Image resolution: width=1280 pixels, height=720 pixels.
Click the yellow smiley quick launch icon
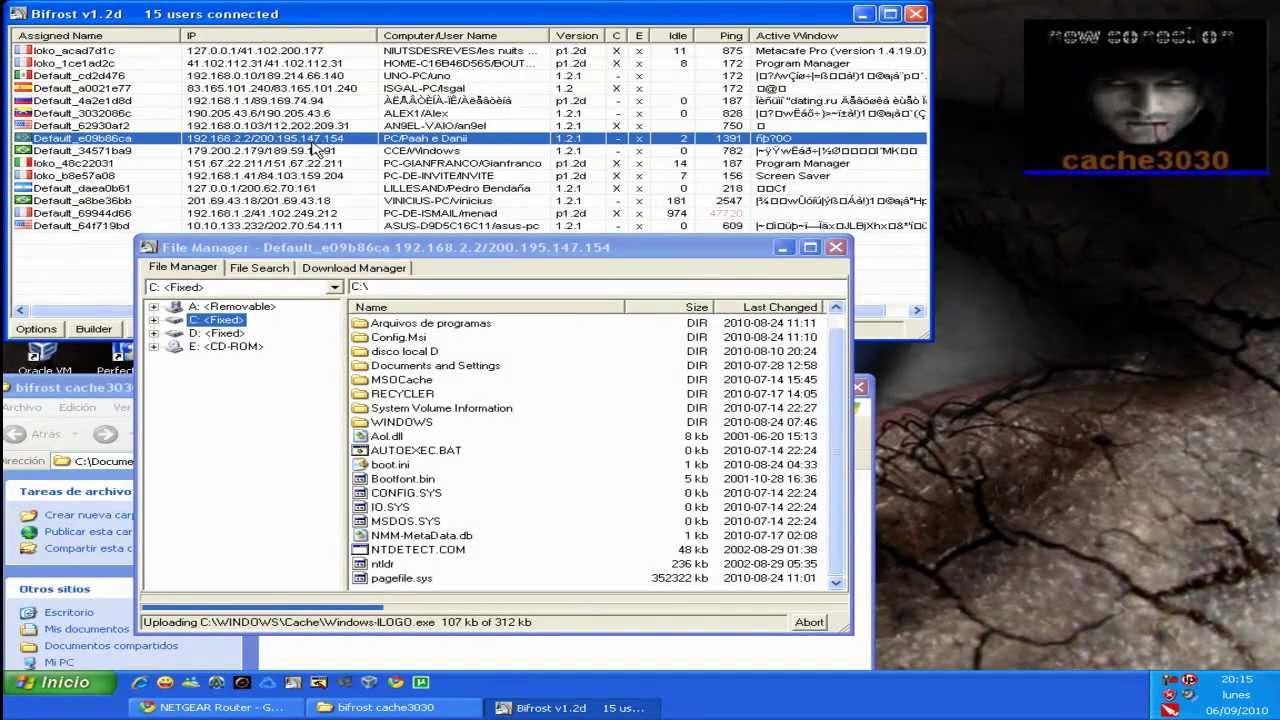point(165,682)
